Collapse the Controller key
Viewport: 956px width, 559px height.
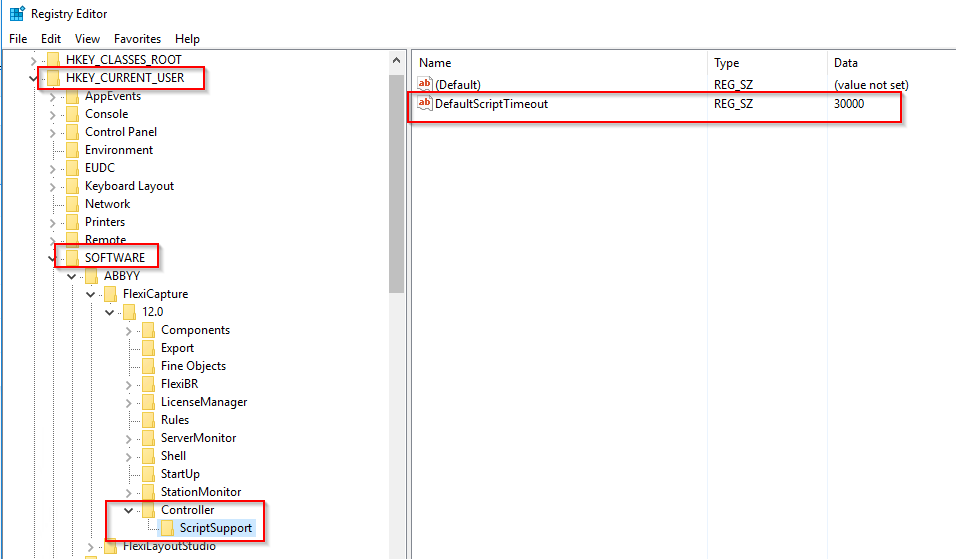tap(128, 510)
